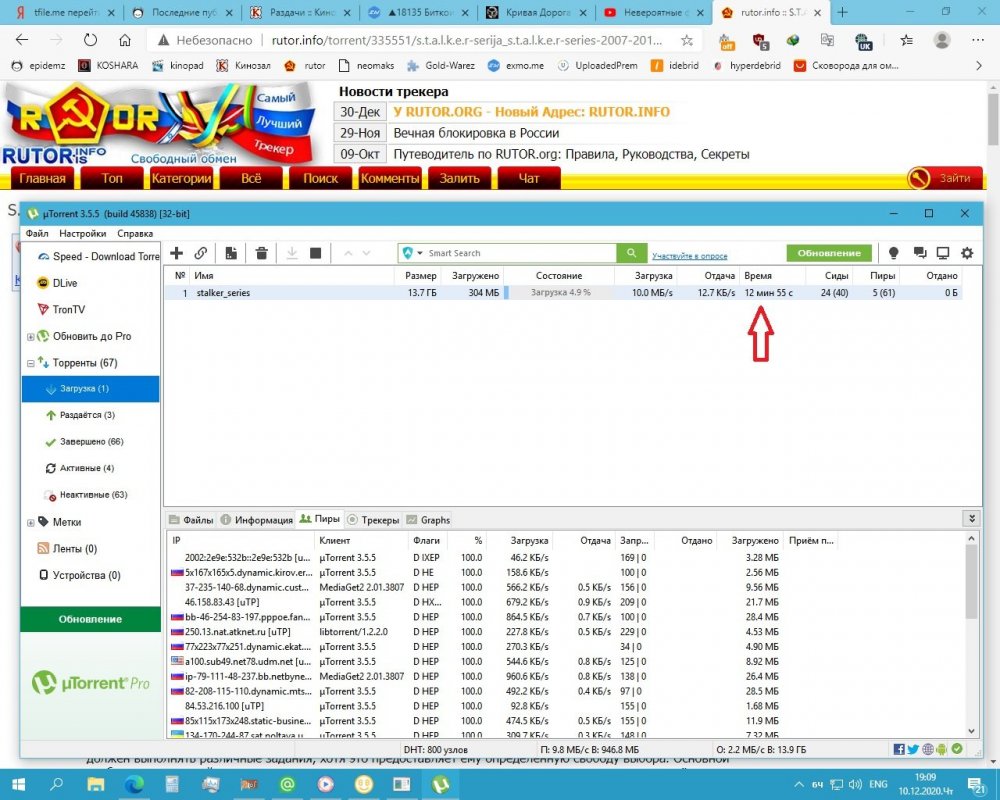
Task: Open the Smart Search provider dropdown arrow
Action: (420, 254)
